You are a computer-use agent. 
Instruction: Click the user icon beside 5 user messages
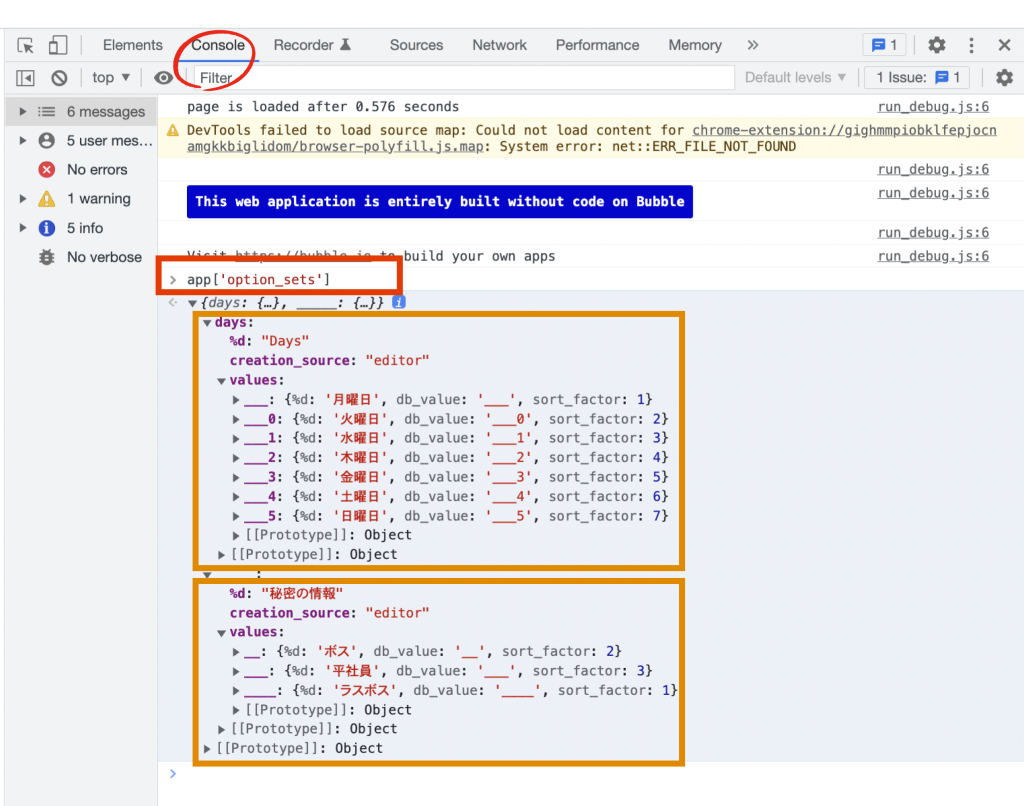coord(46,140)
